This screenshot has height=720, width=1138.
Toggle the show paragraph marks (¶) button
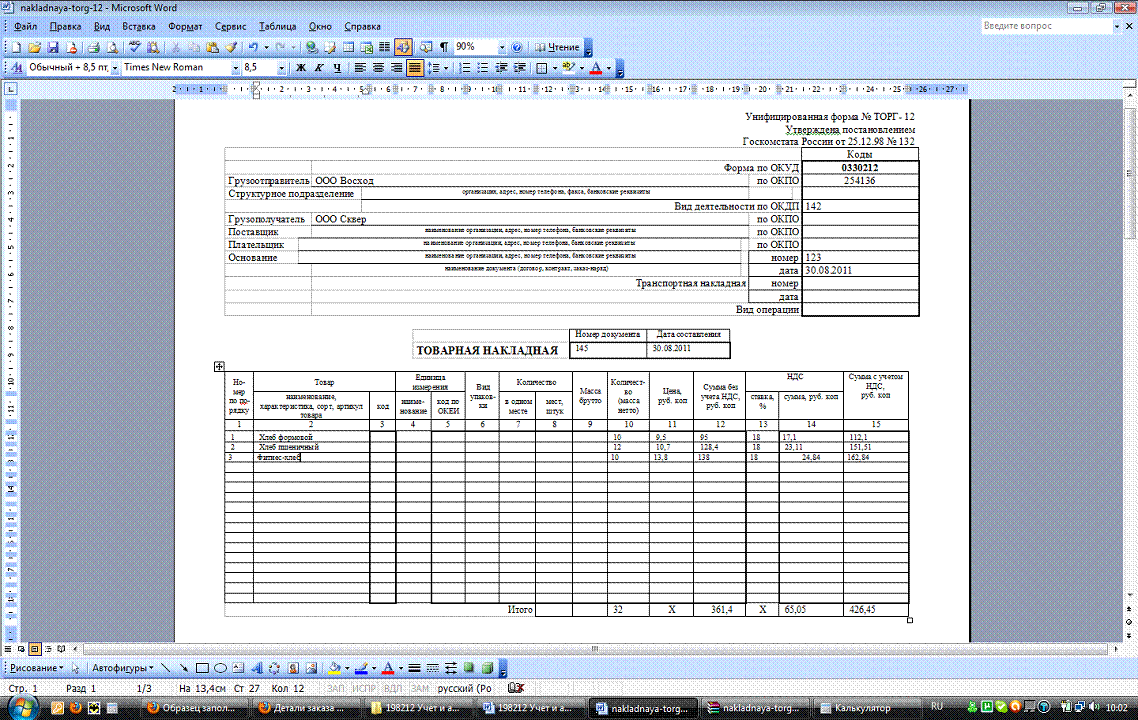click(x=442, y=47)
